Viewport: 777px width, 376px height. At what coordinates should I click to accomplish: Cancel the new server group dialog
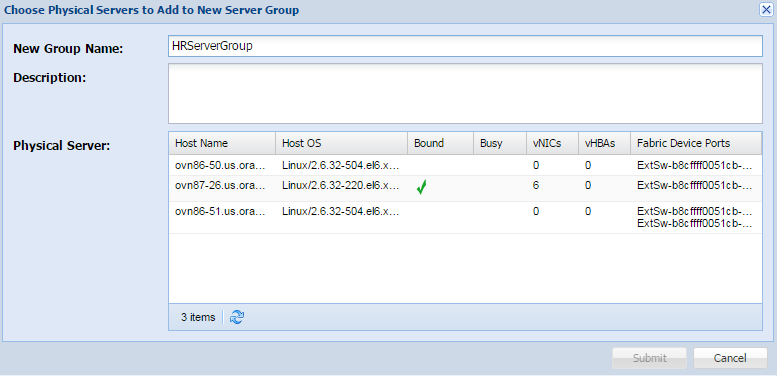pyautogui.click(x=730, y=358)
